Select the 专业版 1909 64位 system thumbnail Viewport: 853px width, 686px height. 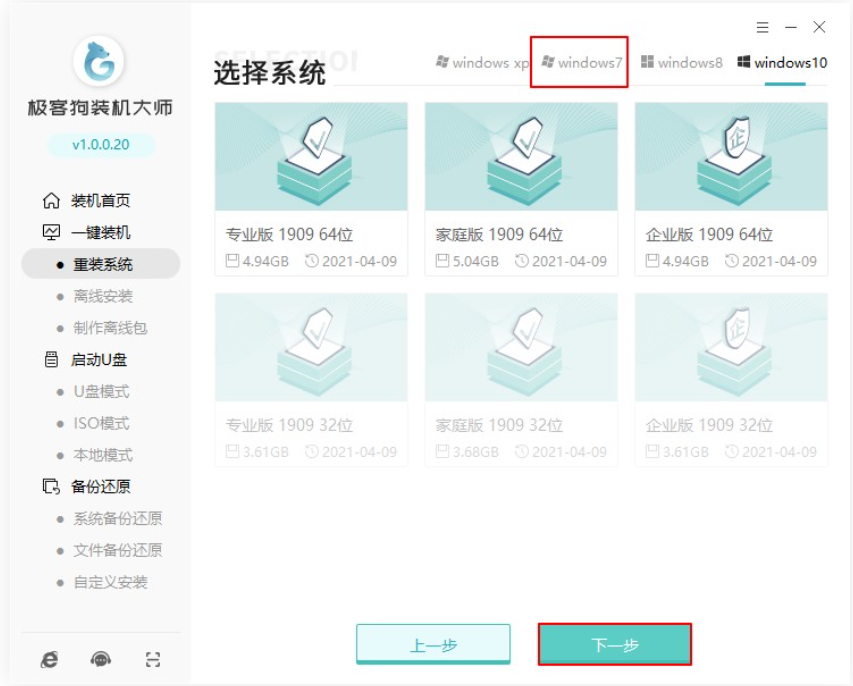click(x=311, y=157)
